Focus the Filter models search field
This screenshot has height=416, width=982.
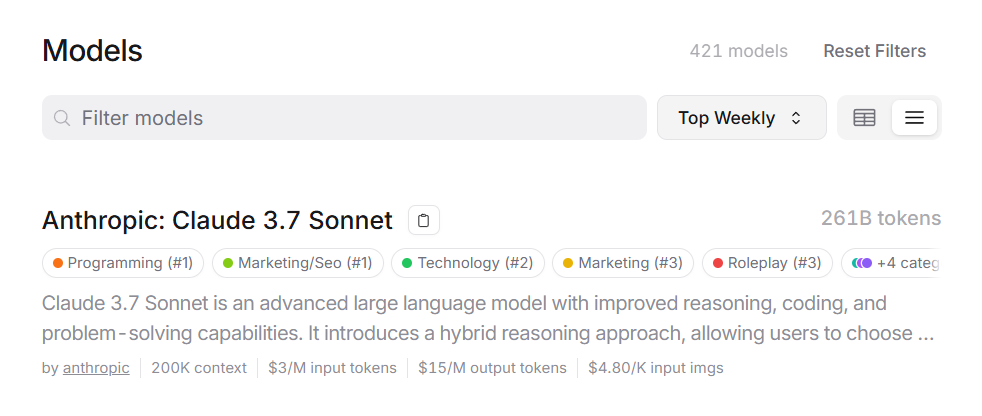click(x=344, y=118)
